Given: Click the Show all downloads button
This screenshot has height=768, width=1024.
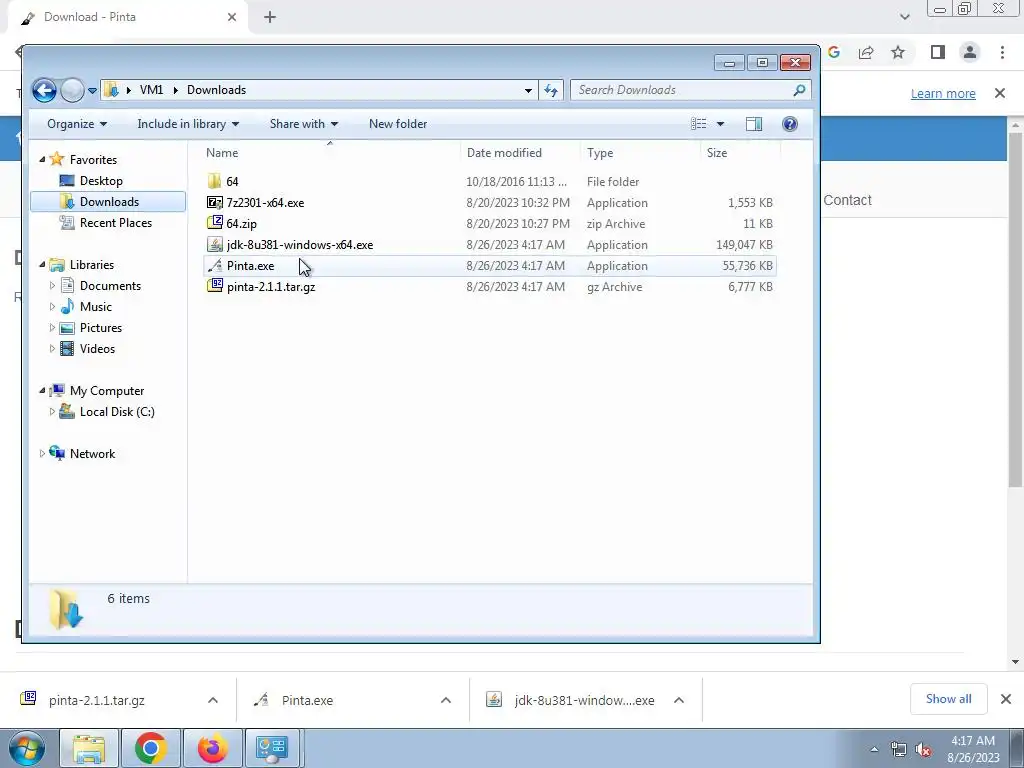Looking at the screenshot, I should click(x=948, y=699).
